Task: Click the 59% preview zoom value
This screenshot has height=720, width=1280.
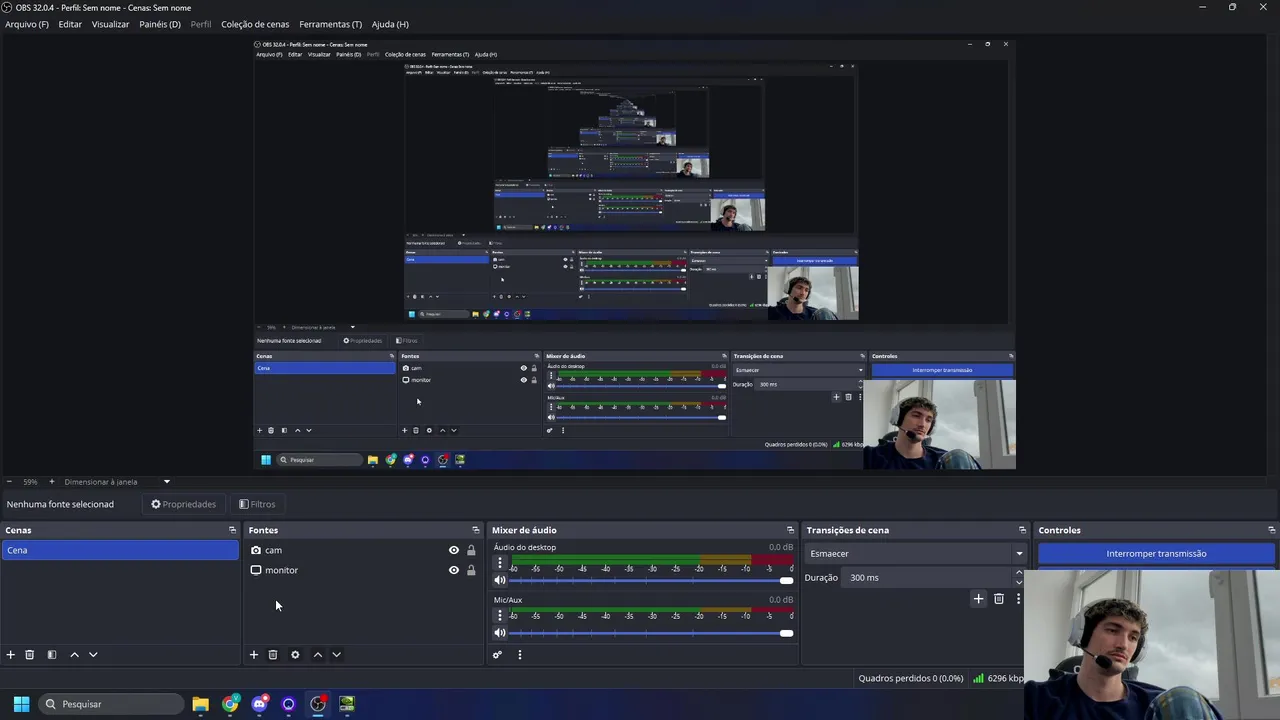Action: tap(30, 482)
